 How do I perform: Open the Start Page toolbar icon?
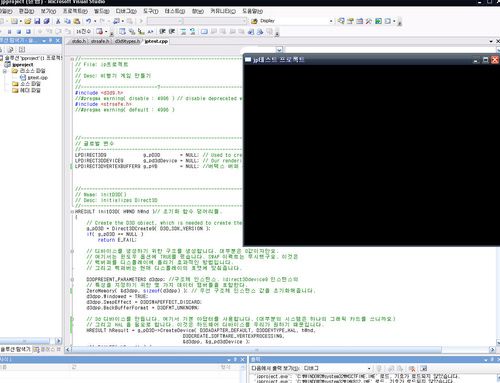tap(378, 21)
